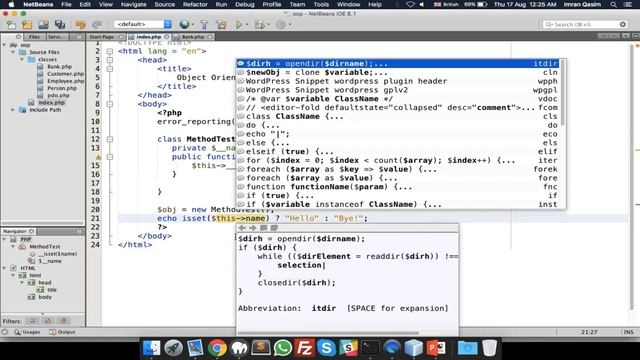Open Customer.php in the project tree
Viewport: 640px width, 360px height.
tap(65, 74)
